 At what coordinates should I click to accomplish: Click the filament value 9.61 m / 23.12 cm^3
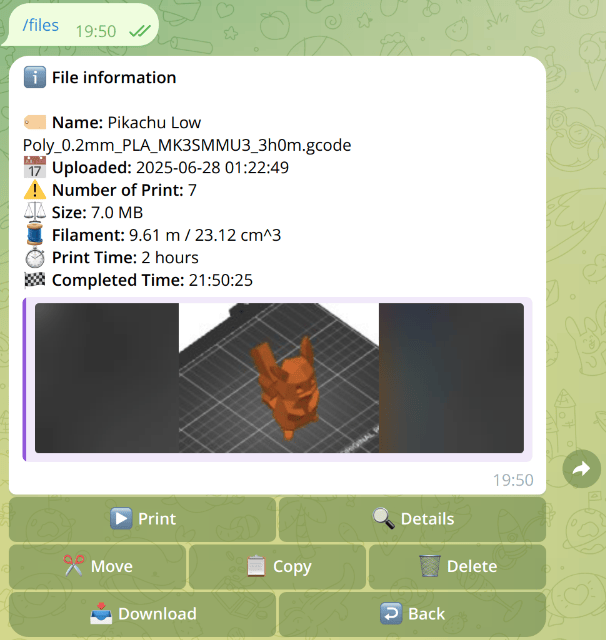[205, 235]
